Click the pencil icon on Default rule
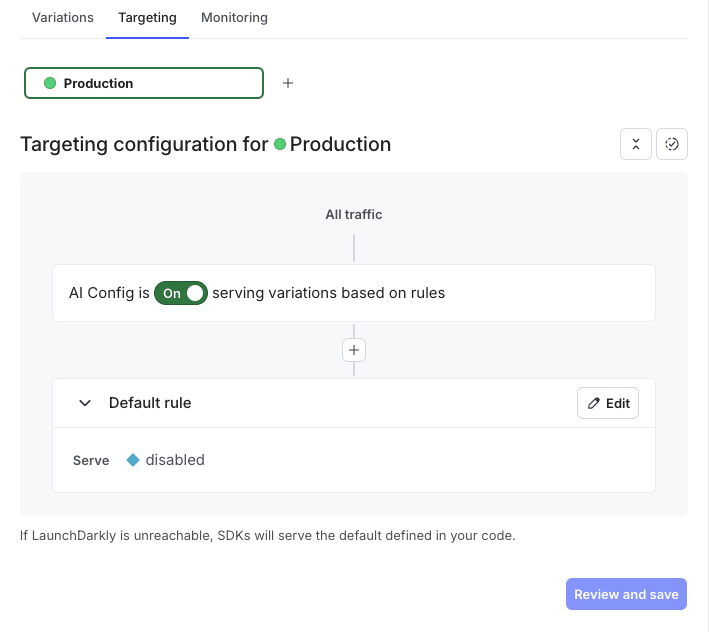 594,403
